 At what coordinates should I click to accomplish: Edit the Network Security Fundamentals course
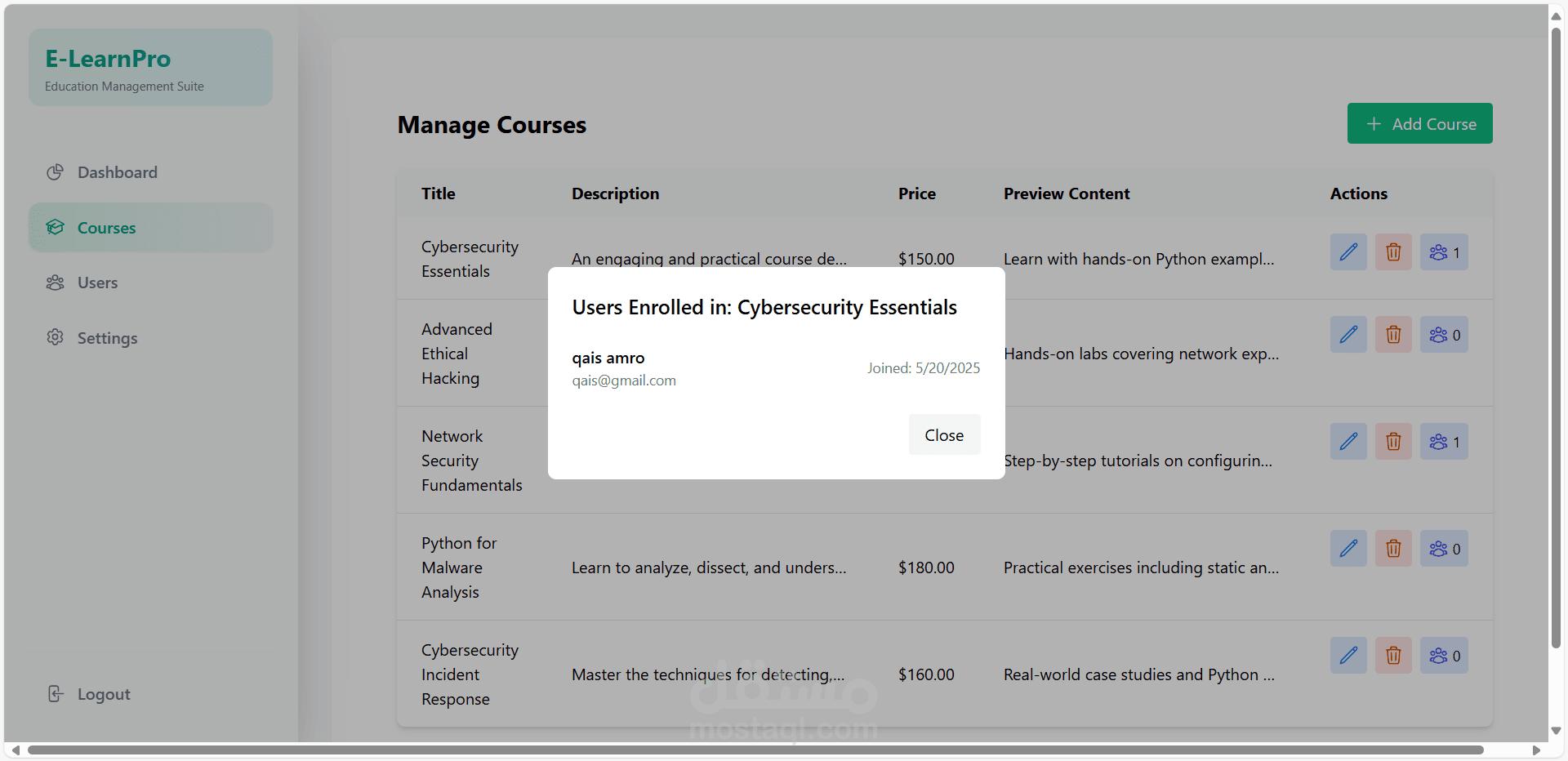coord(1348,442)
